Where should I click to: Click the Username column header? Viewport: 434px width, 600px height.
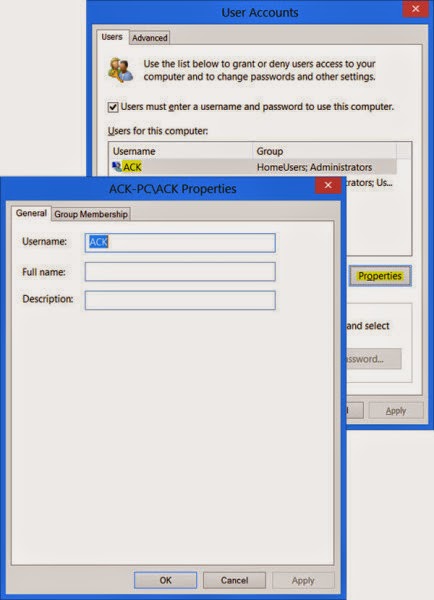[x=181, y=151]
